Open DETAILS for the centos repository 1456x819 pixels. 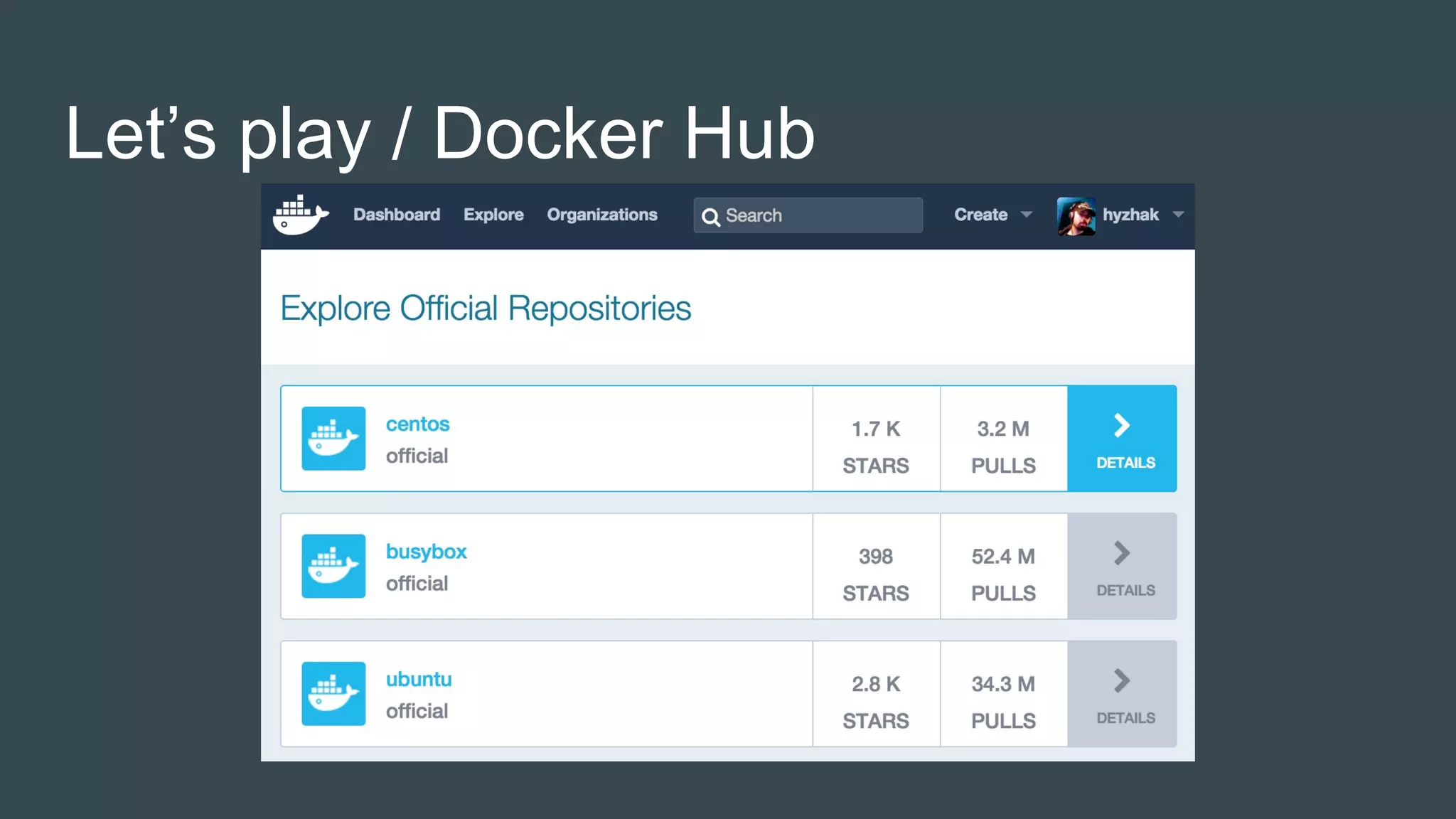(1122, 439)
